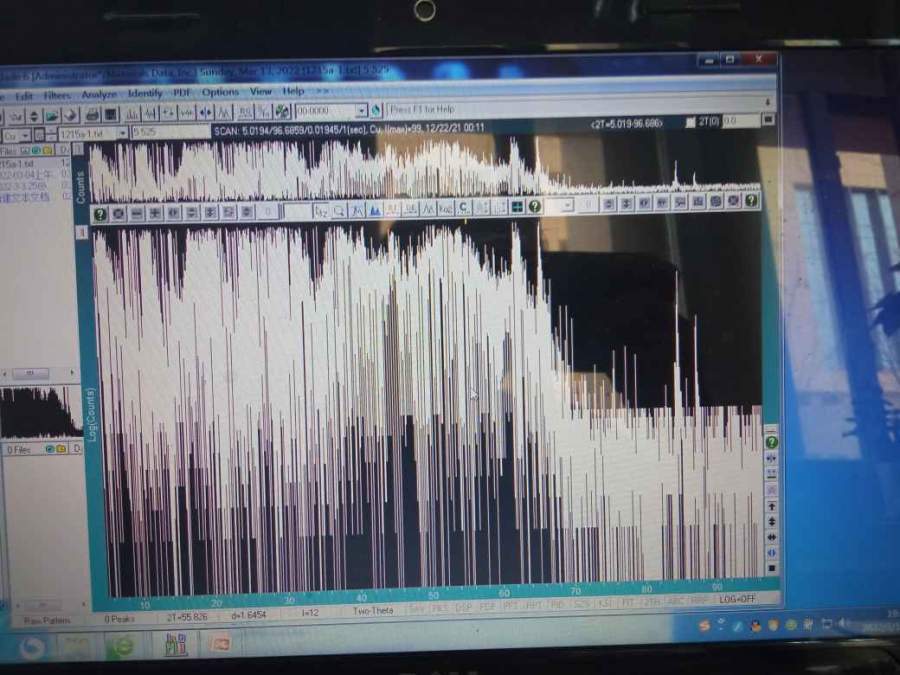
Task: Open the Options menu
Action: [220, 92]
